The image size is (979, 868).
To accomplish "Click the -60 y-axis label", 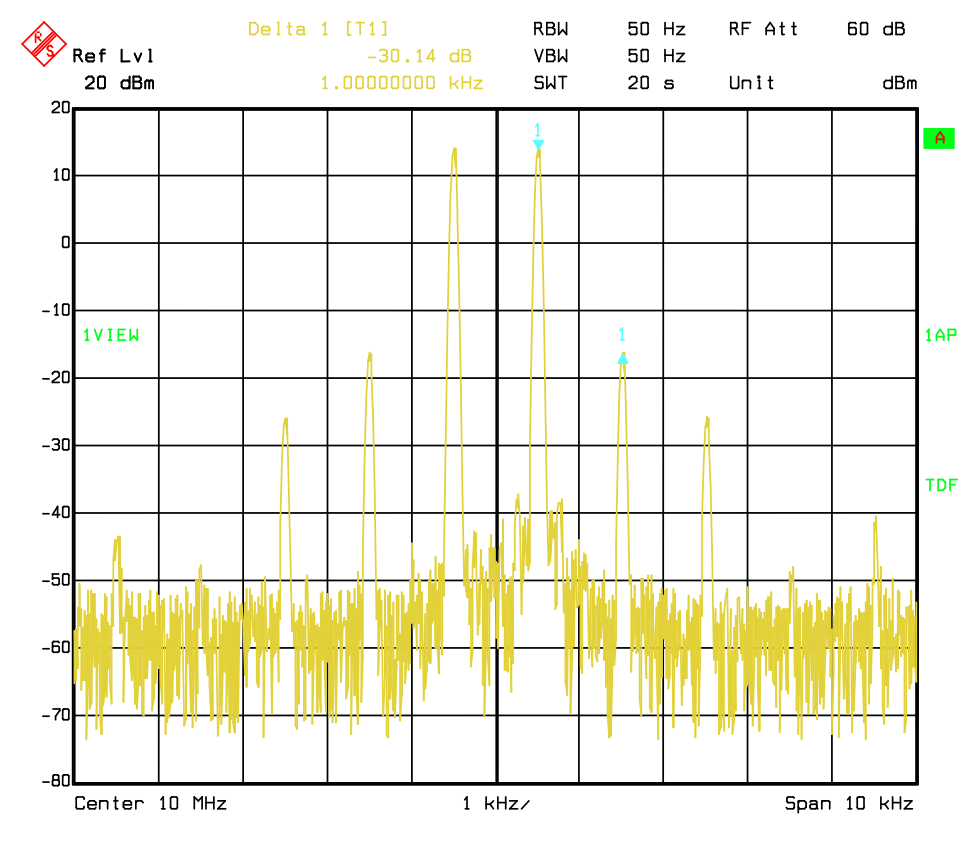I will tap(56, 648).
